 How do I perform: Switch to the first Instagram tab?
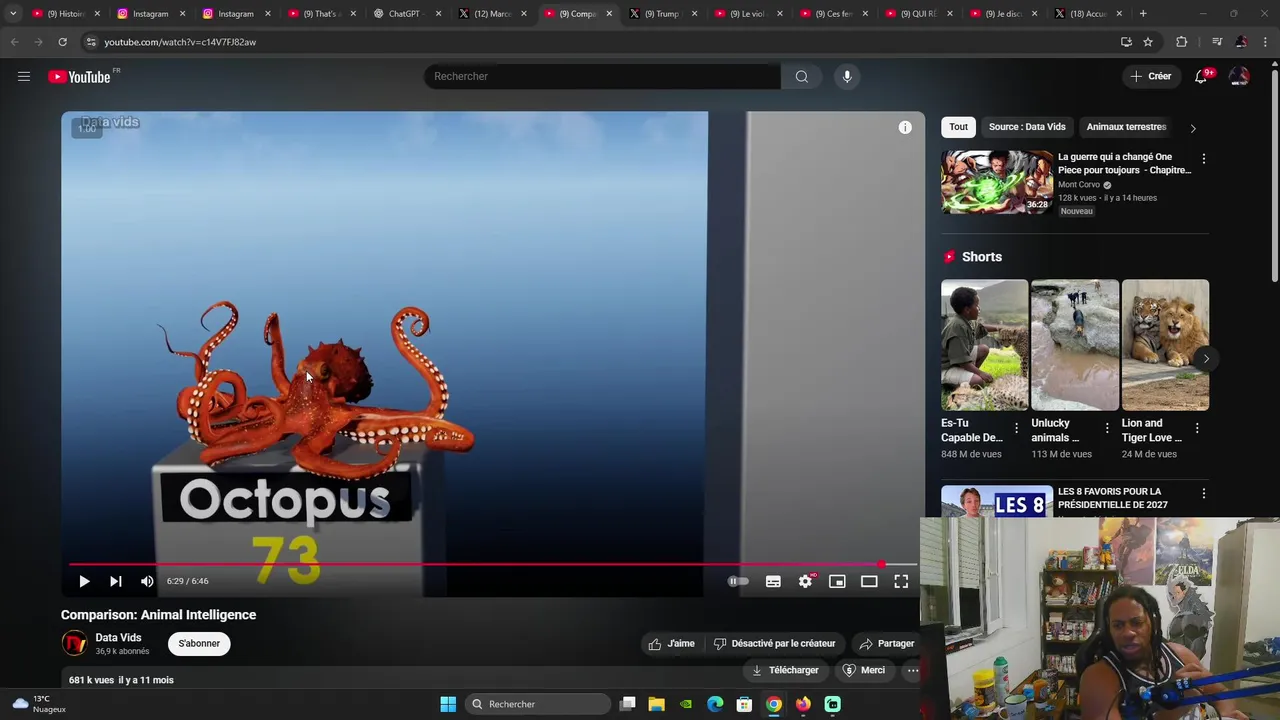click(x=150, y=14)
